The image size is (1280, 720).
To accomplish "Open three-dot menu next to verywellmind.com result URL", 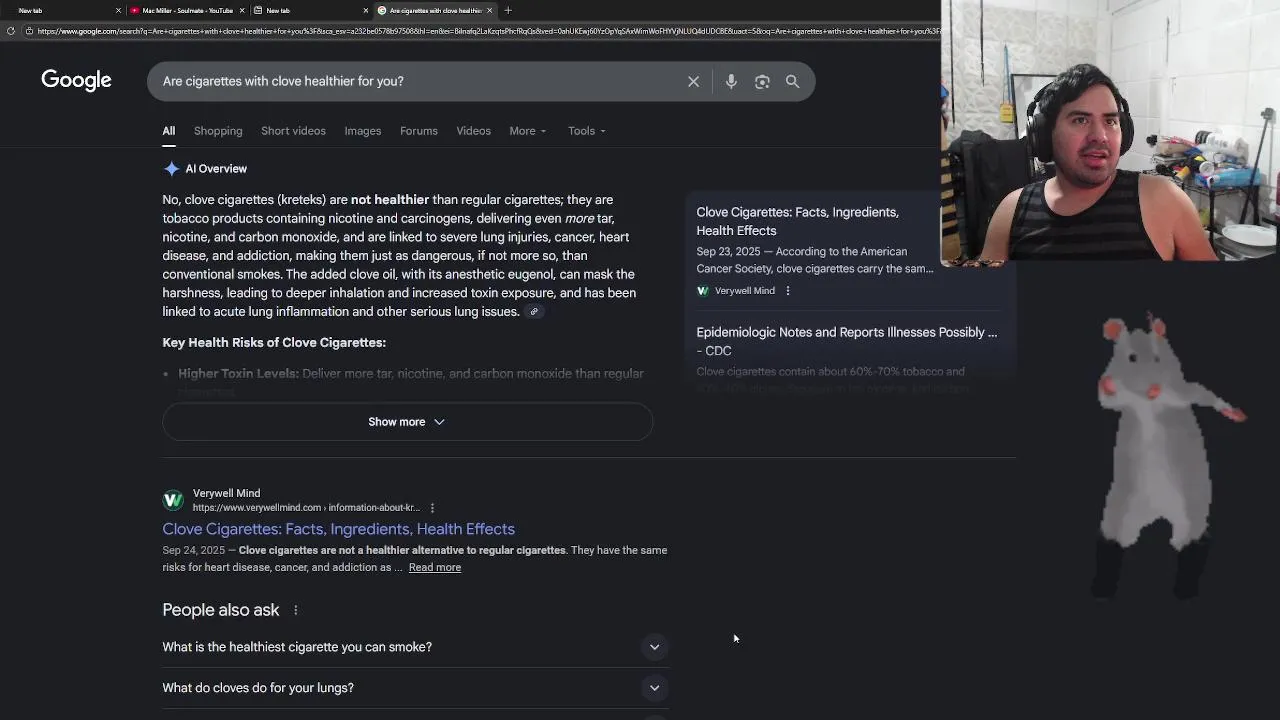I will pyautogui.click(x=432, y=508).
